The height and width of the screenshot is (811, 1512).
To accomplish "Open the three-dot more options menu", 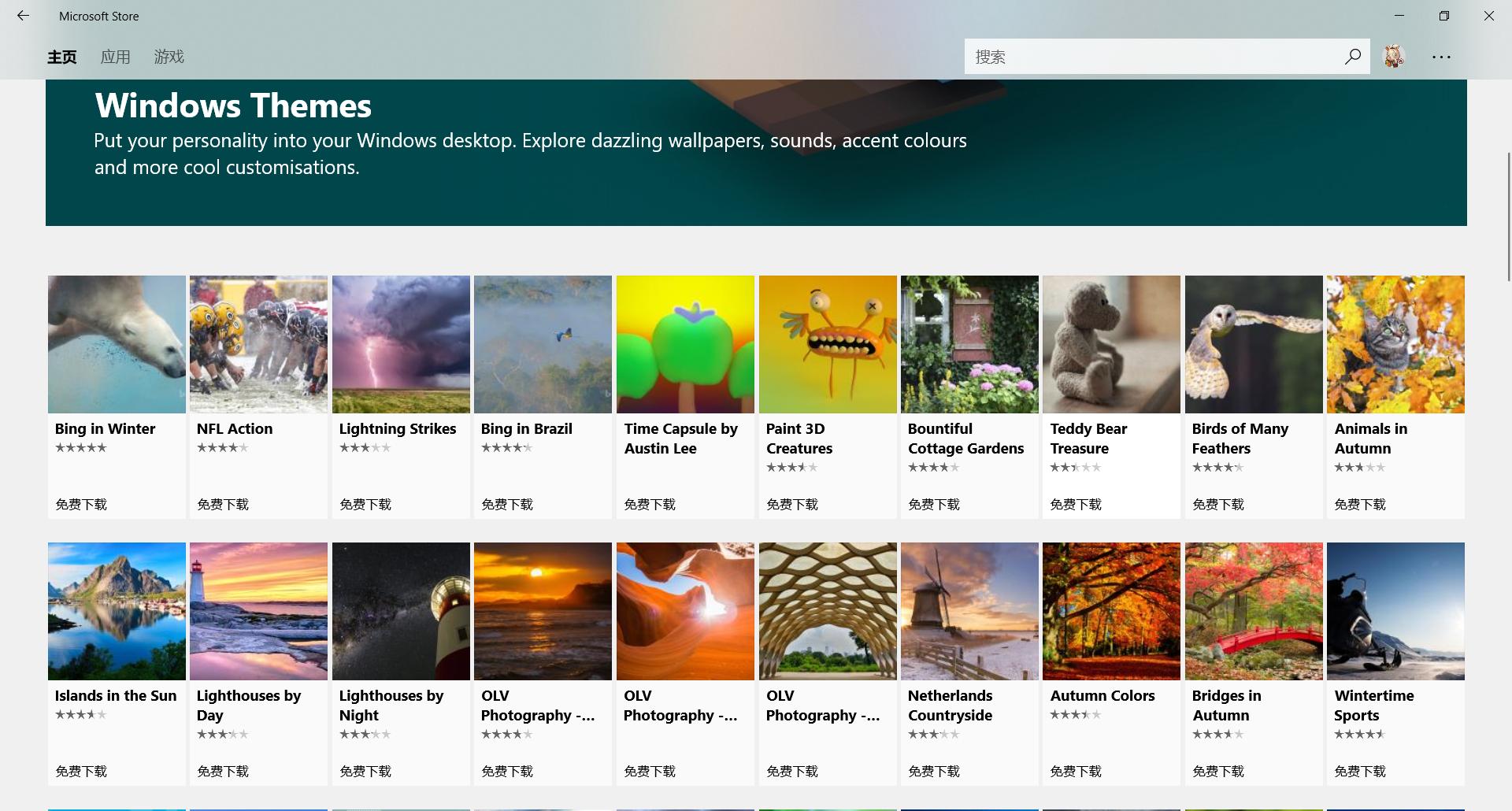I will 1441,57.
